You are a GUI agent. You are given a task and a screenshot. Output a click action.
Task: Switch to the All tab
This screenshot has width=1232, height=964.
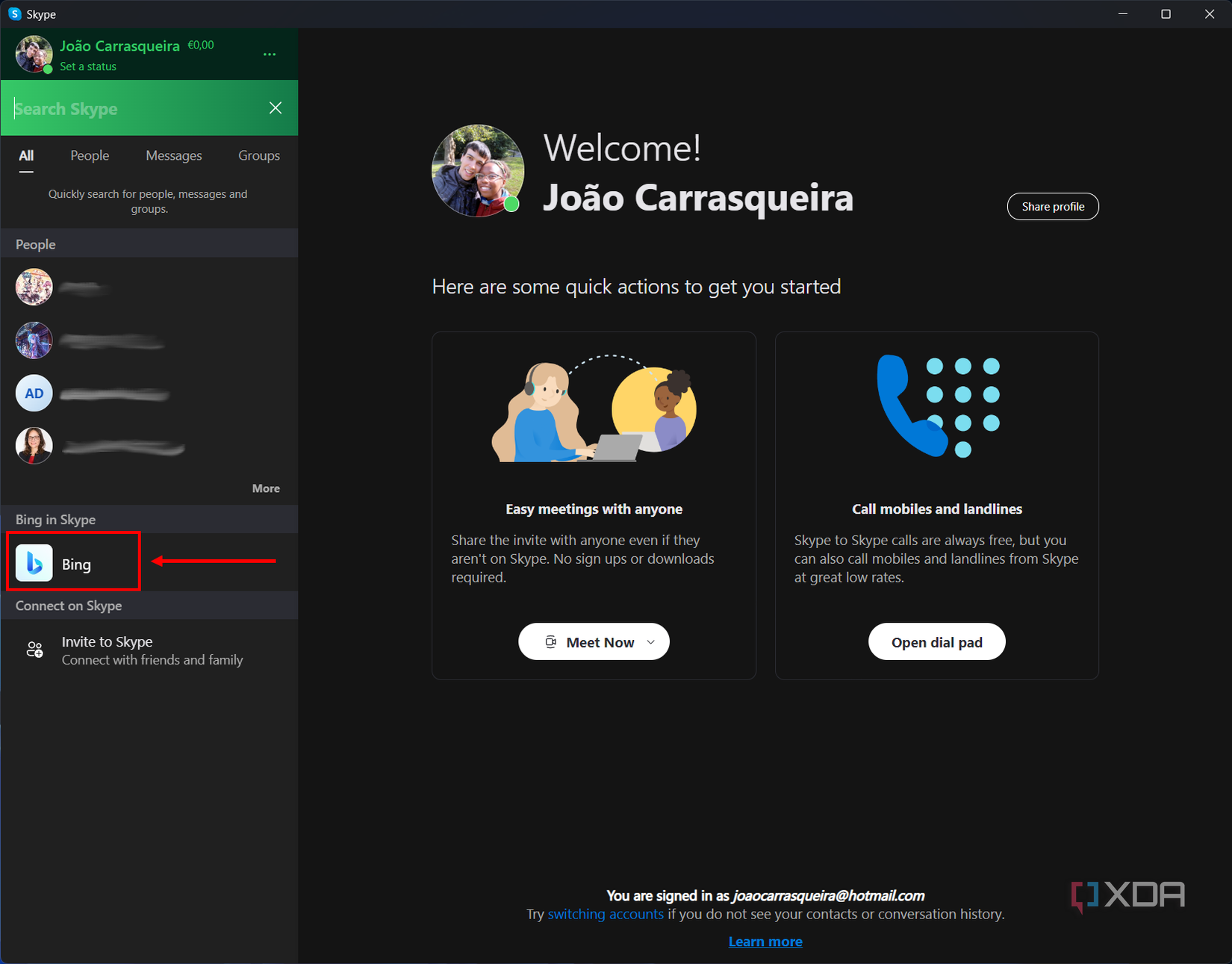26,156
